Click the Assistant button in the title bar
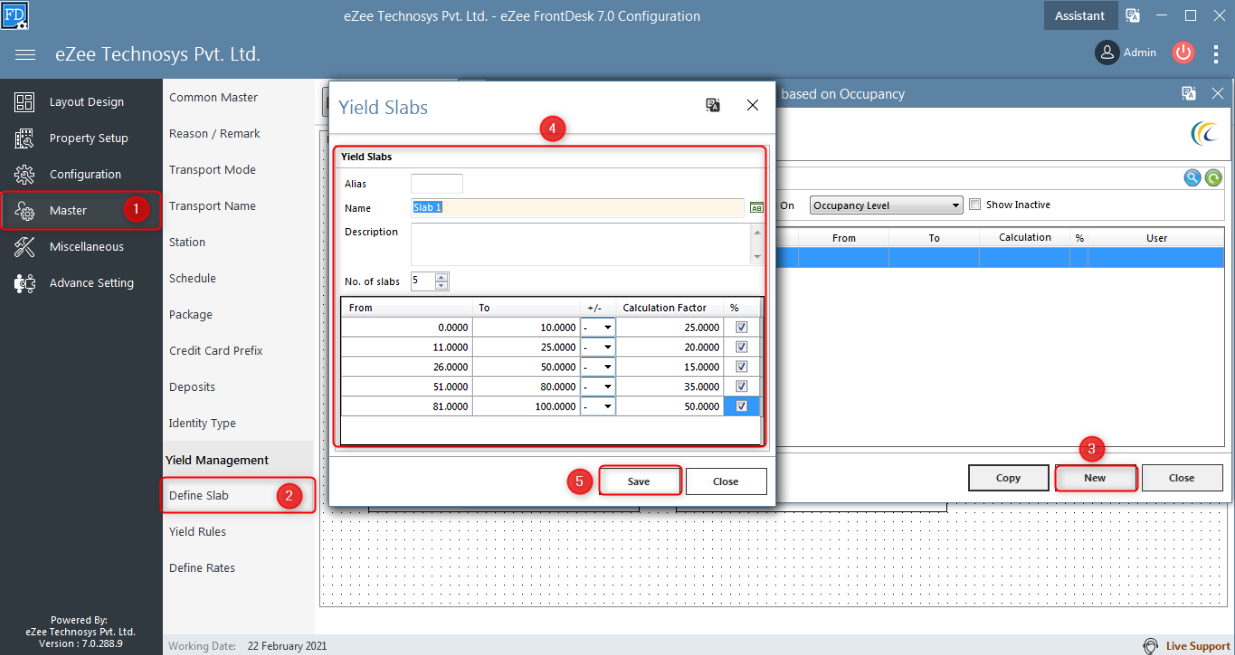The height and width of the screenshot is (655, 1235). [1080, 15]
